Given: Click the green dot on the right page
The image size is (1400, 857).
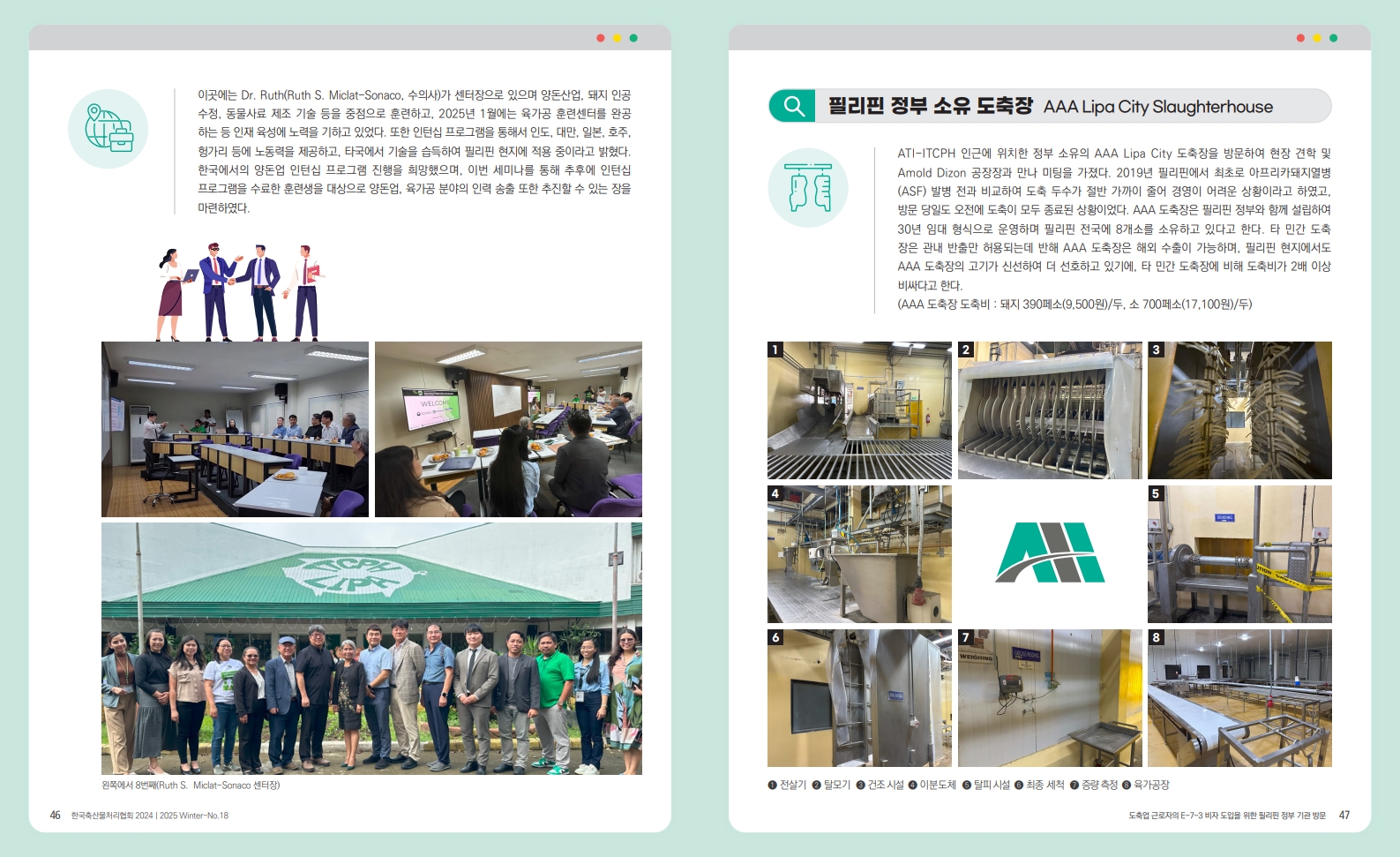Looking at the screenshot, I should (x=1333, y=38).
